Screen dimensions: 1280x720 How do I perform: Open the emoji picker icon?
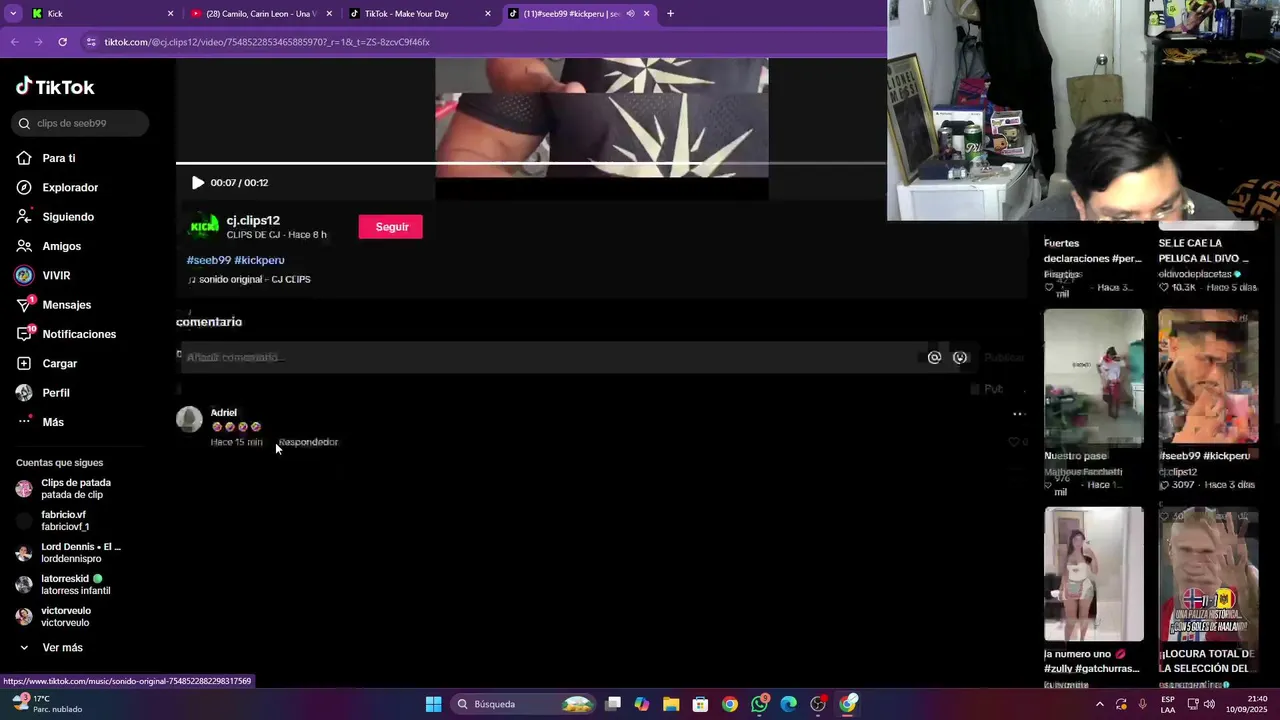pyautogui.click(x=960, y=357)
